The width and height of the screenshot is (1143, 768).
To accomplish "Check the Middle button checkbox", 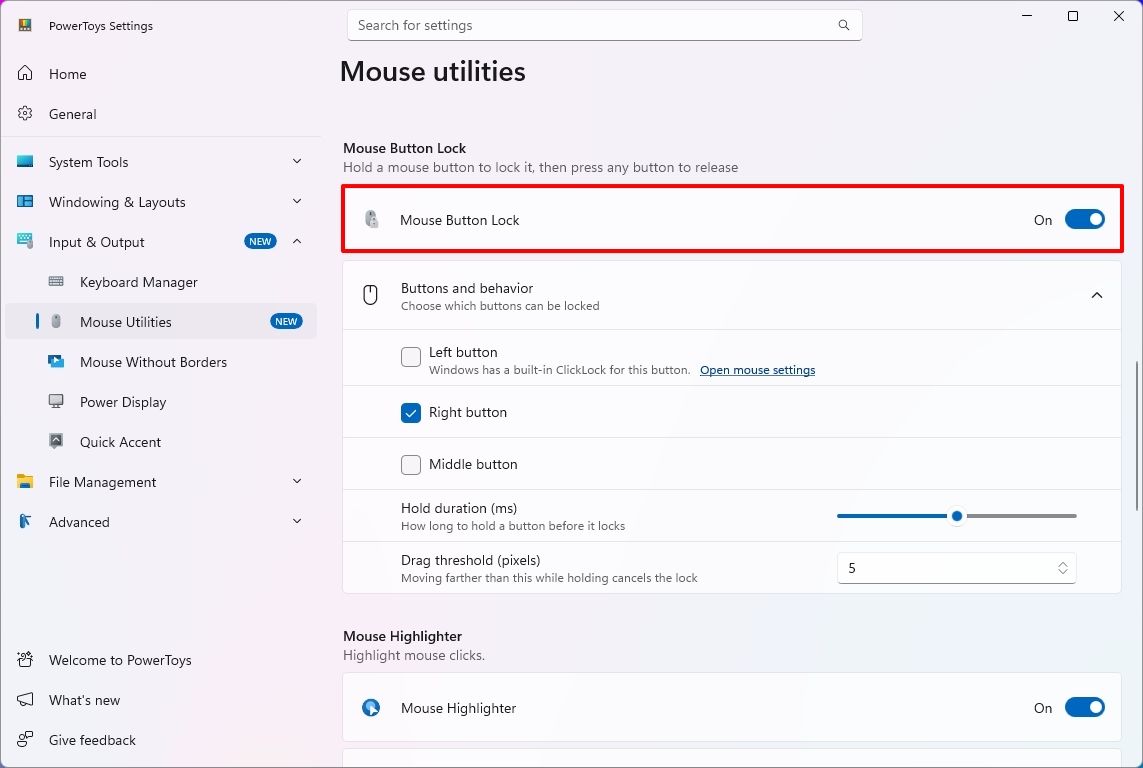I will coord(411,465).
